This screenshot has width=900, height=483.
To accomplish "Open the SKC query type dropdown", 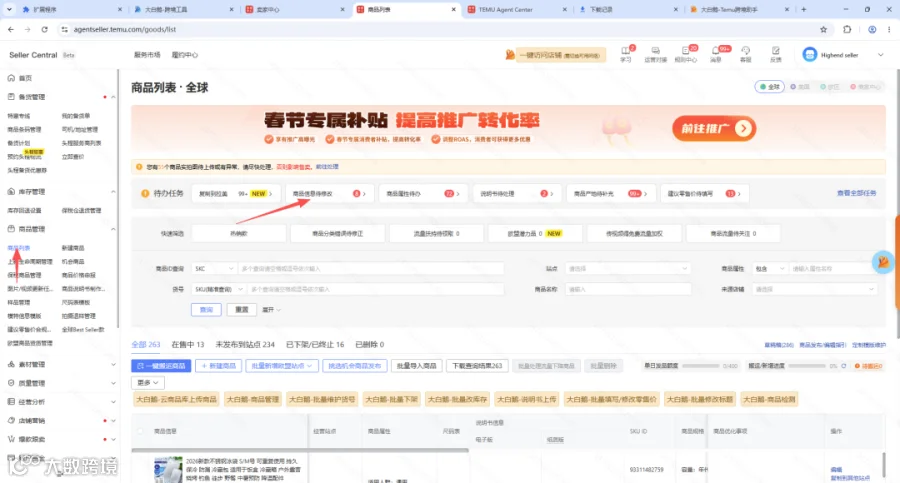I will tap(214, 268).
